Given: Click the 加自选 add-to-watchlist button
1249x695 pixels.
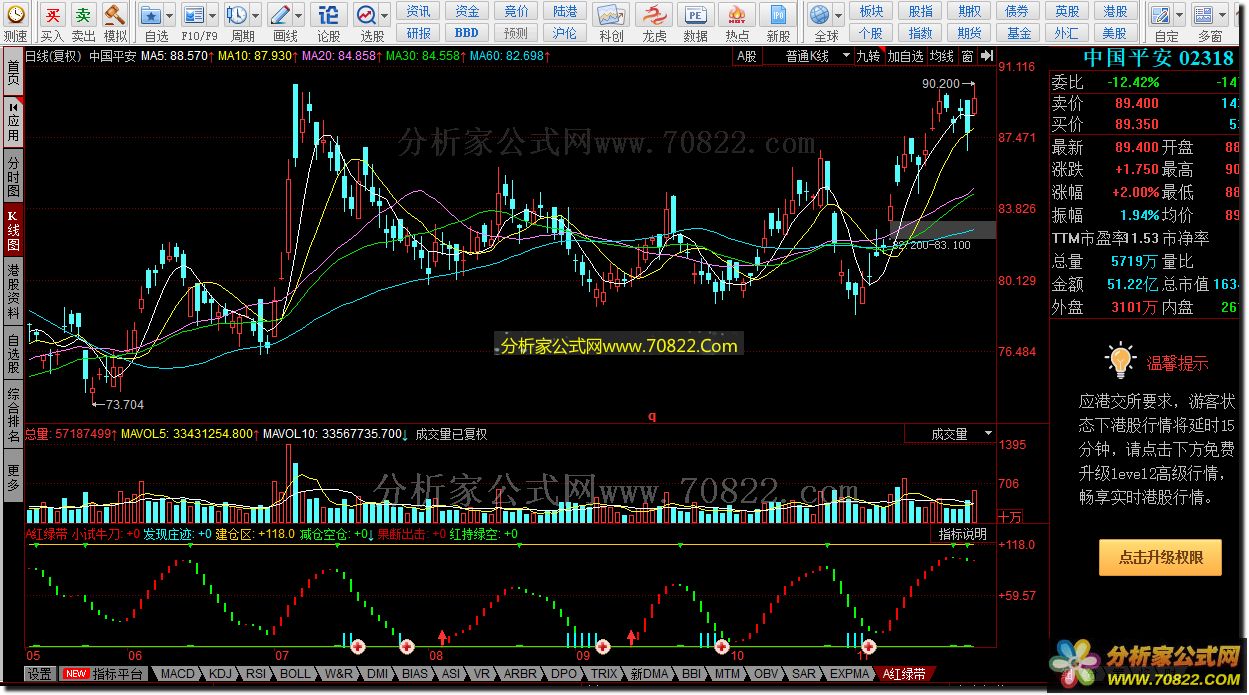Looking at the screenshot, I should 905,56.
